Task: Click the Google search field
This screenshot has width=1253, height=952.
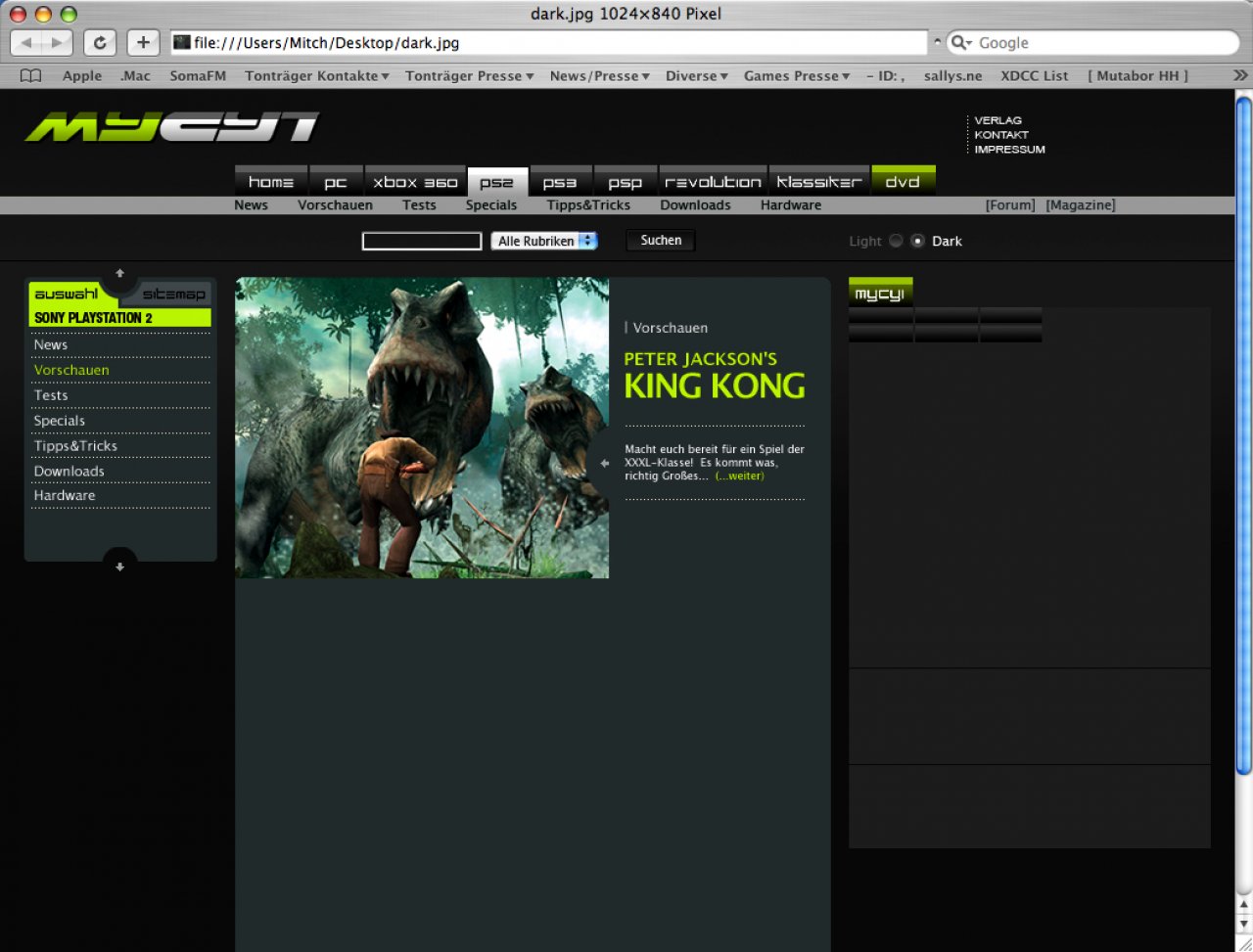Action: tap(1091, 42)
